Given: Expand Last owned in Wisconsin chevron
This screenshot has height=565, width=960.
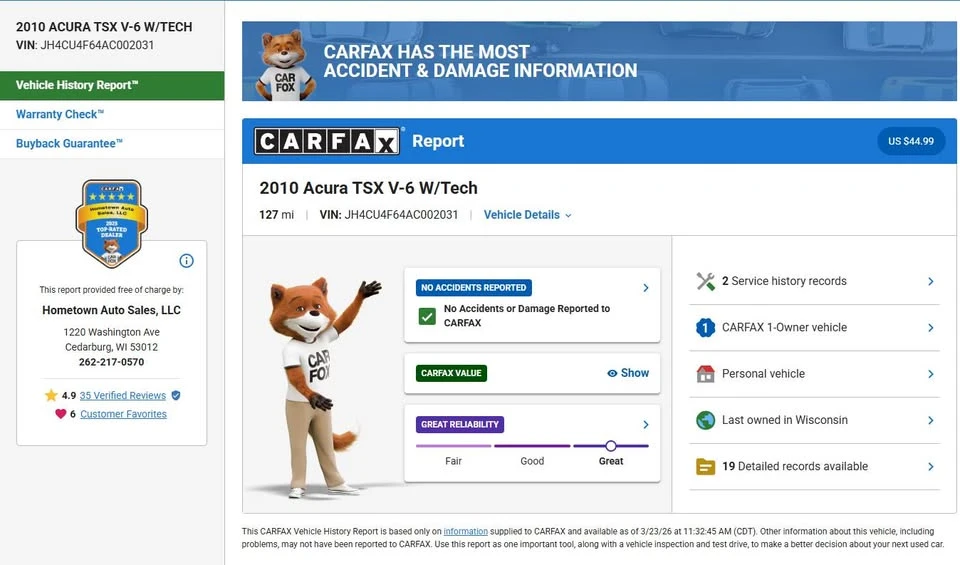Looking at the screenshot, I should [931, 421].
